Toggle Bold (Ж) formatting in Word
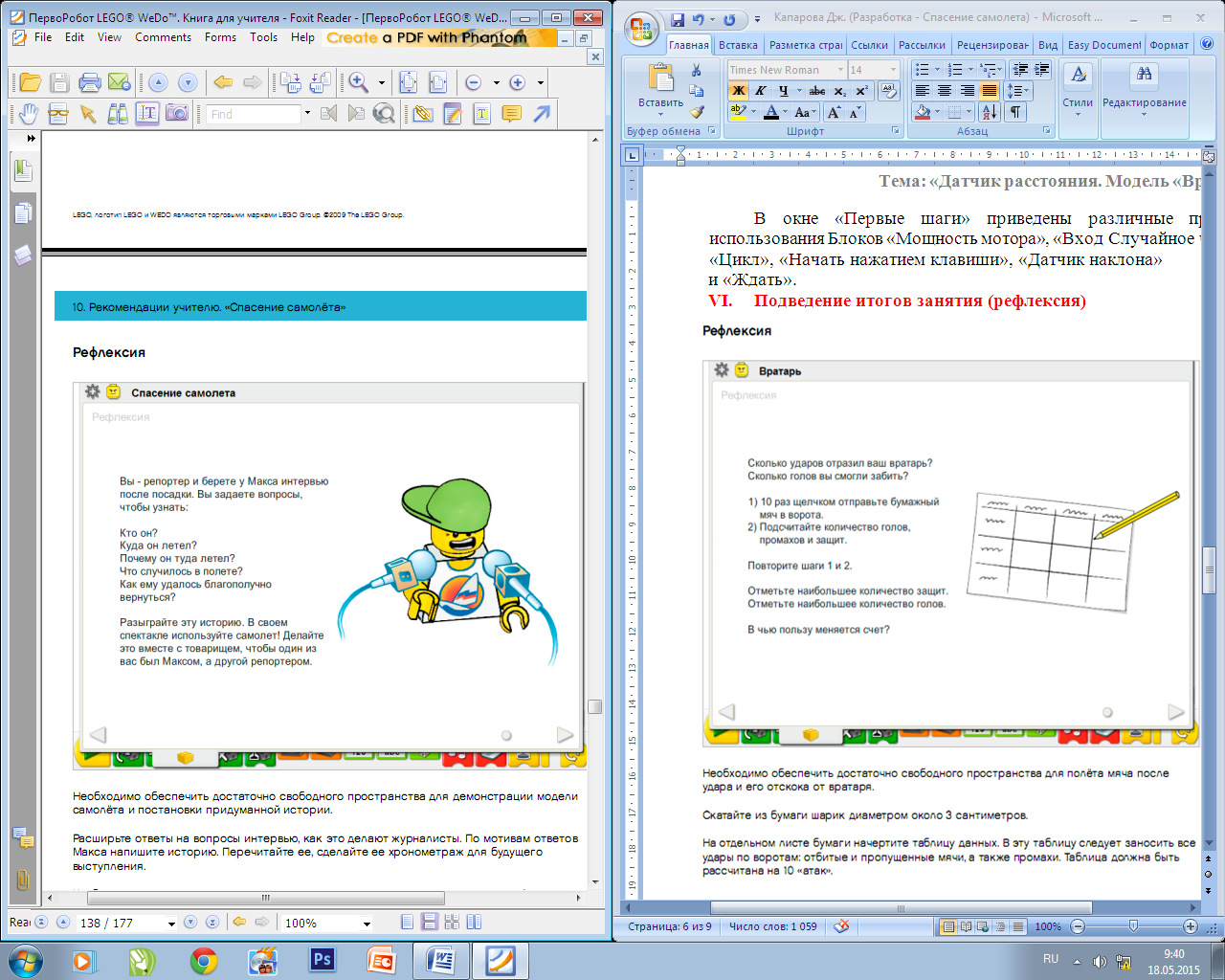This screenshot has height=980, width=1225. coord(738,91)
